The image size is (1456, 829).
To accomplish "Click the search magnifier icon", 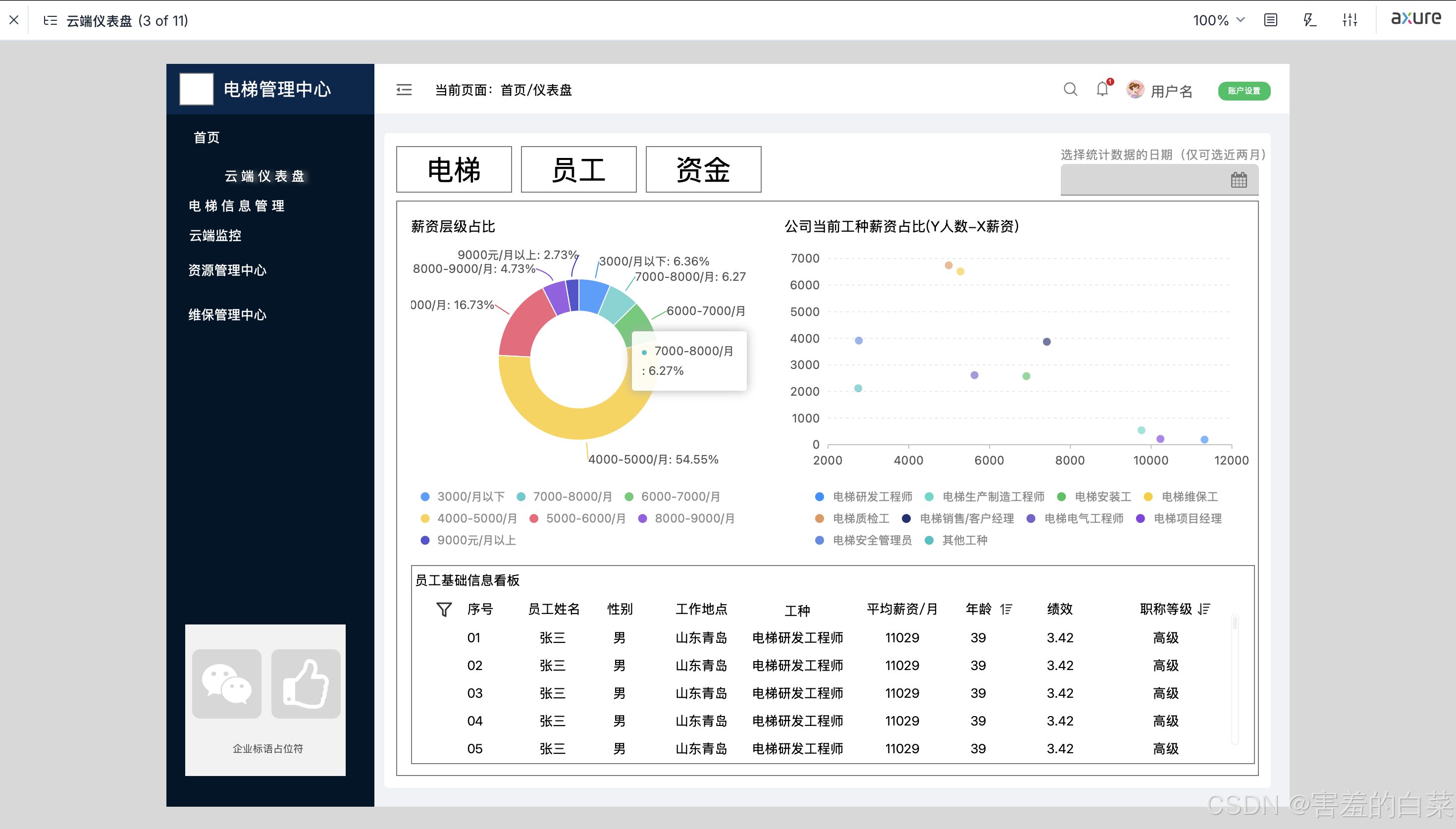I will coord(1070,90).
